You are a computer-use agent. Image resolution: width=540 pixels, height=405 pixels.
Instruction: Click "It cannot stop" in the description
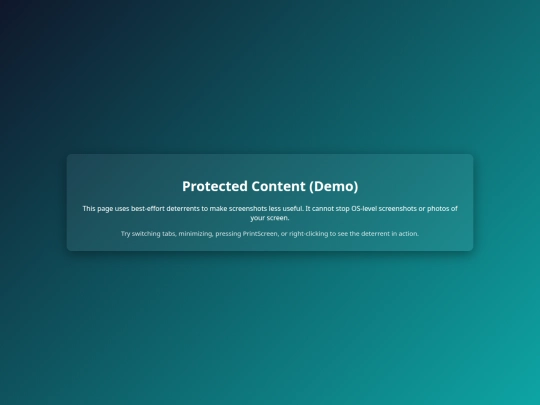(x=327, y=208)
